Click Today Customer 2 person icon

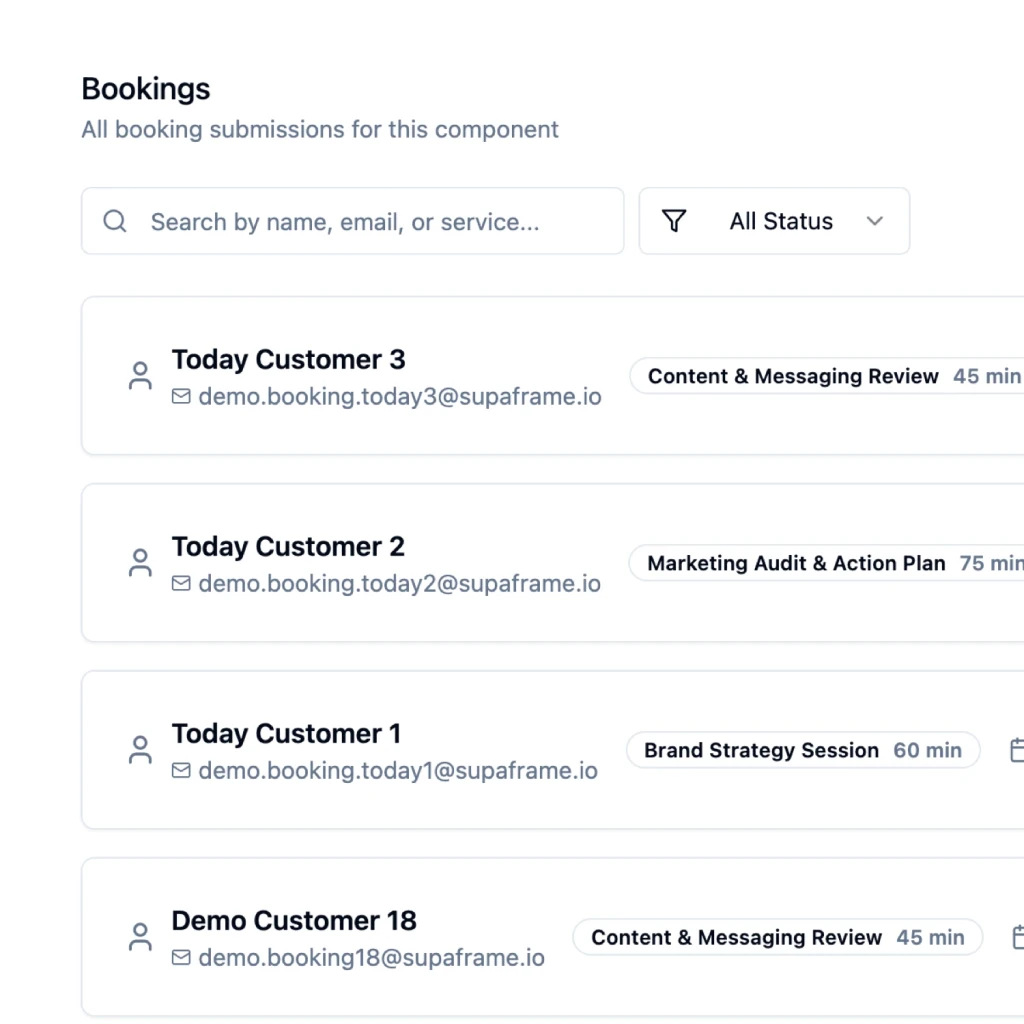click(140, 563)
